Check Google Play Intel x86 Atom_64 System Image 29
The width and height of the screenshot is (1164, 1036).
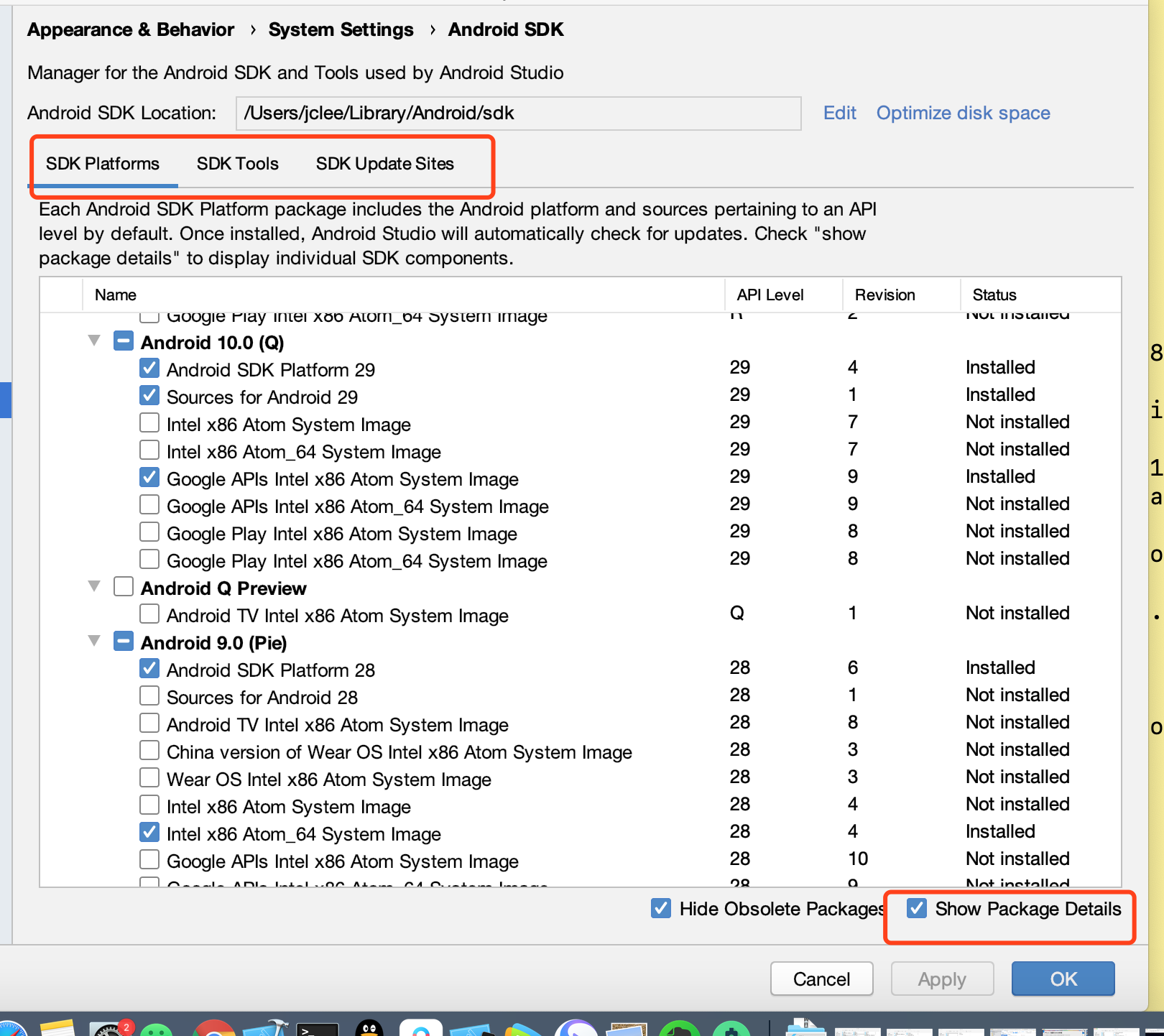[x=149, y=560]
